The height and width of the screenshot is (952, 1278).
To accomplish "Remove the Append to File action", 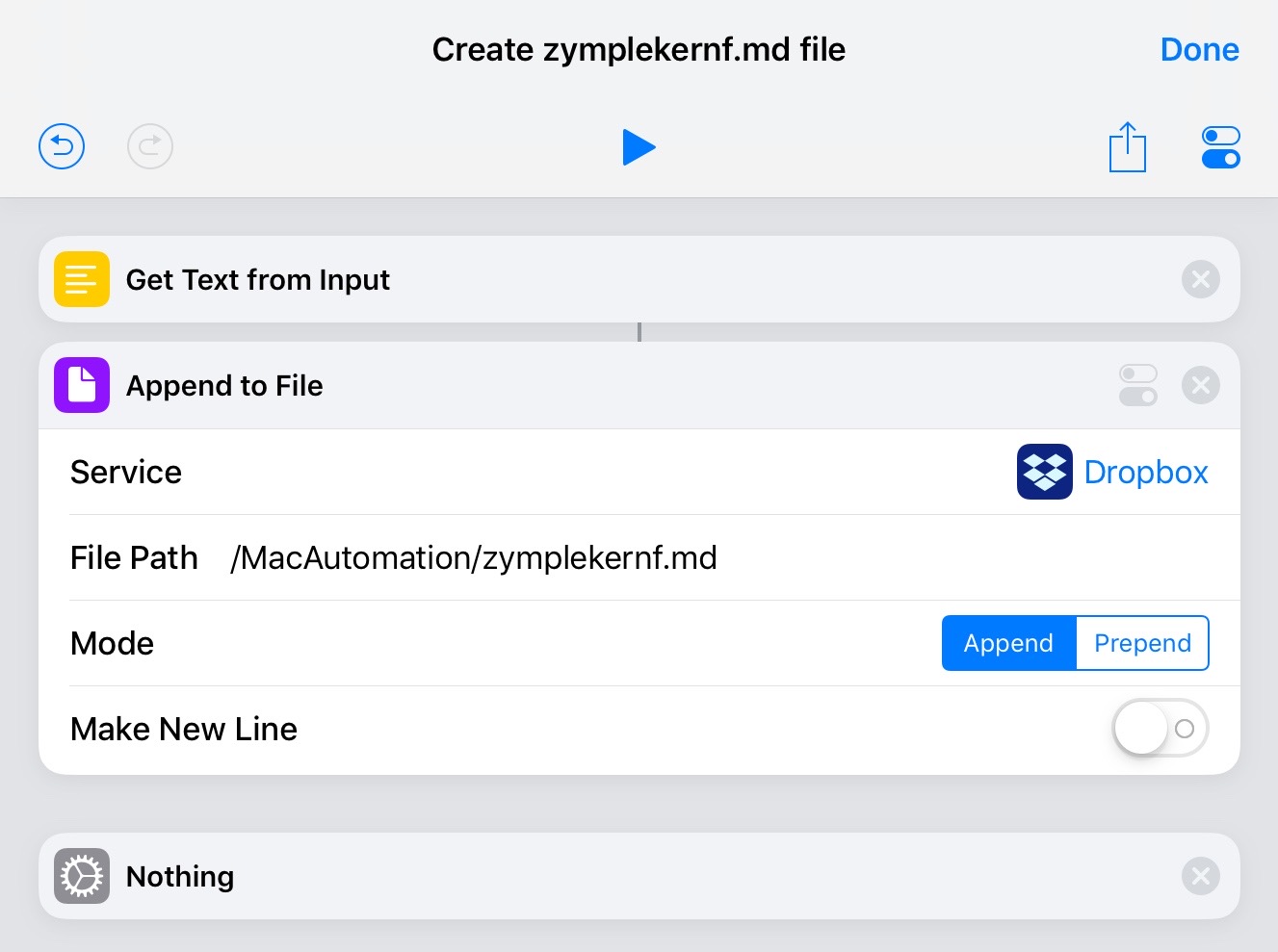I will (1201, 385).
